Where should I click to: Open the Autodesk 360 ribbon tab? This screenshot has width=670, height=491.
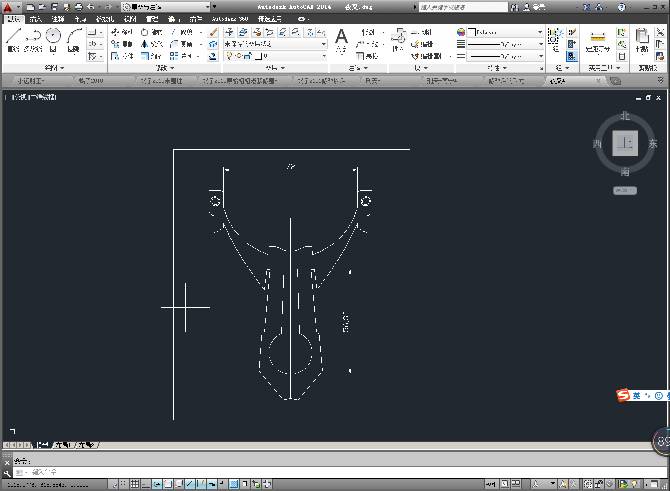click(x=230, y=19)
